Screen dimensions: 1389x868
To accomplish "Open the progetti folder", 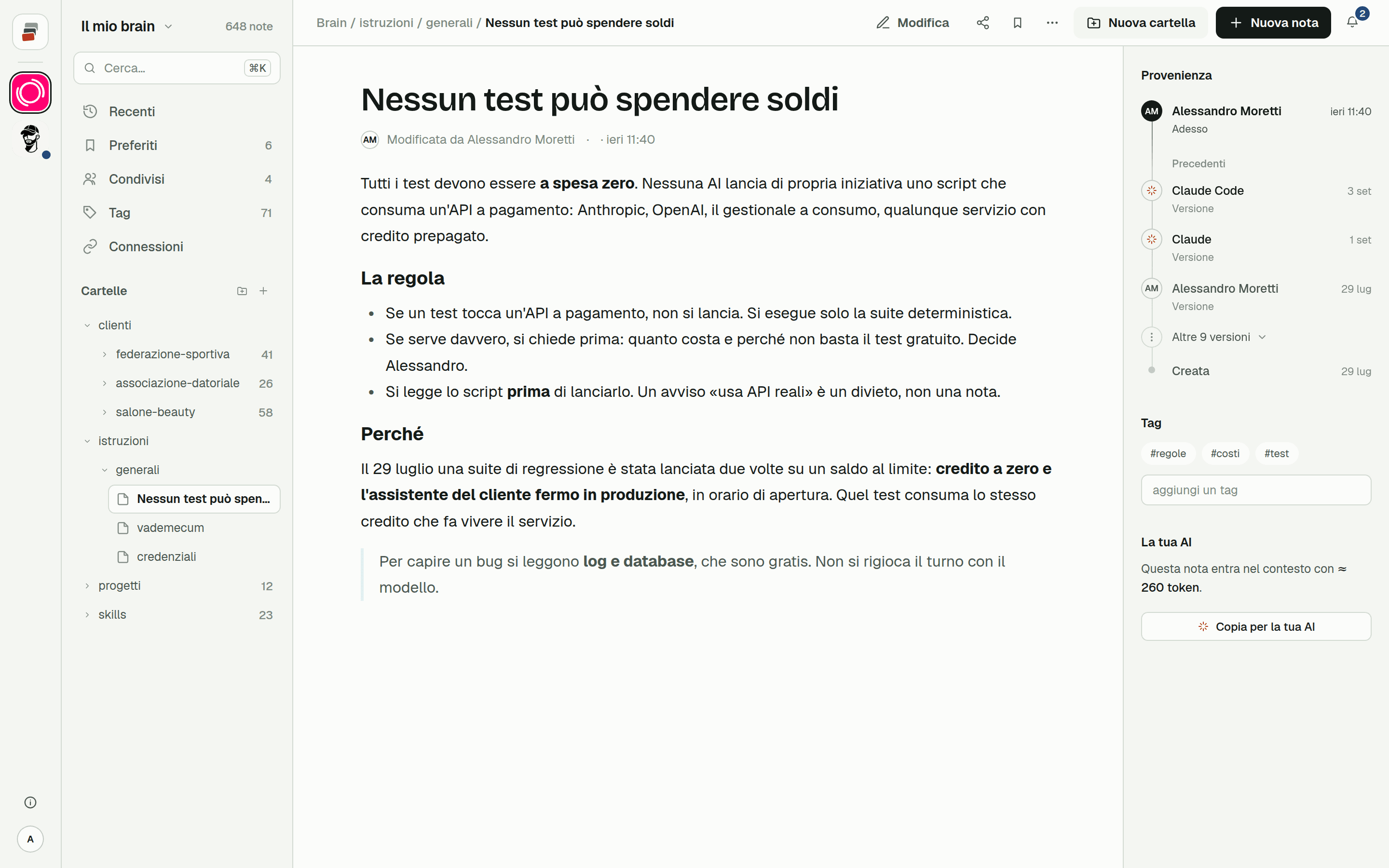I will coord(177,585).
